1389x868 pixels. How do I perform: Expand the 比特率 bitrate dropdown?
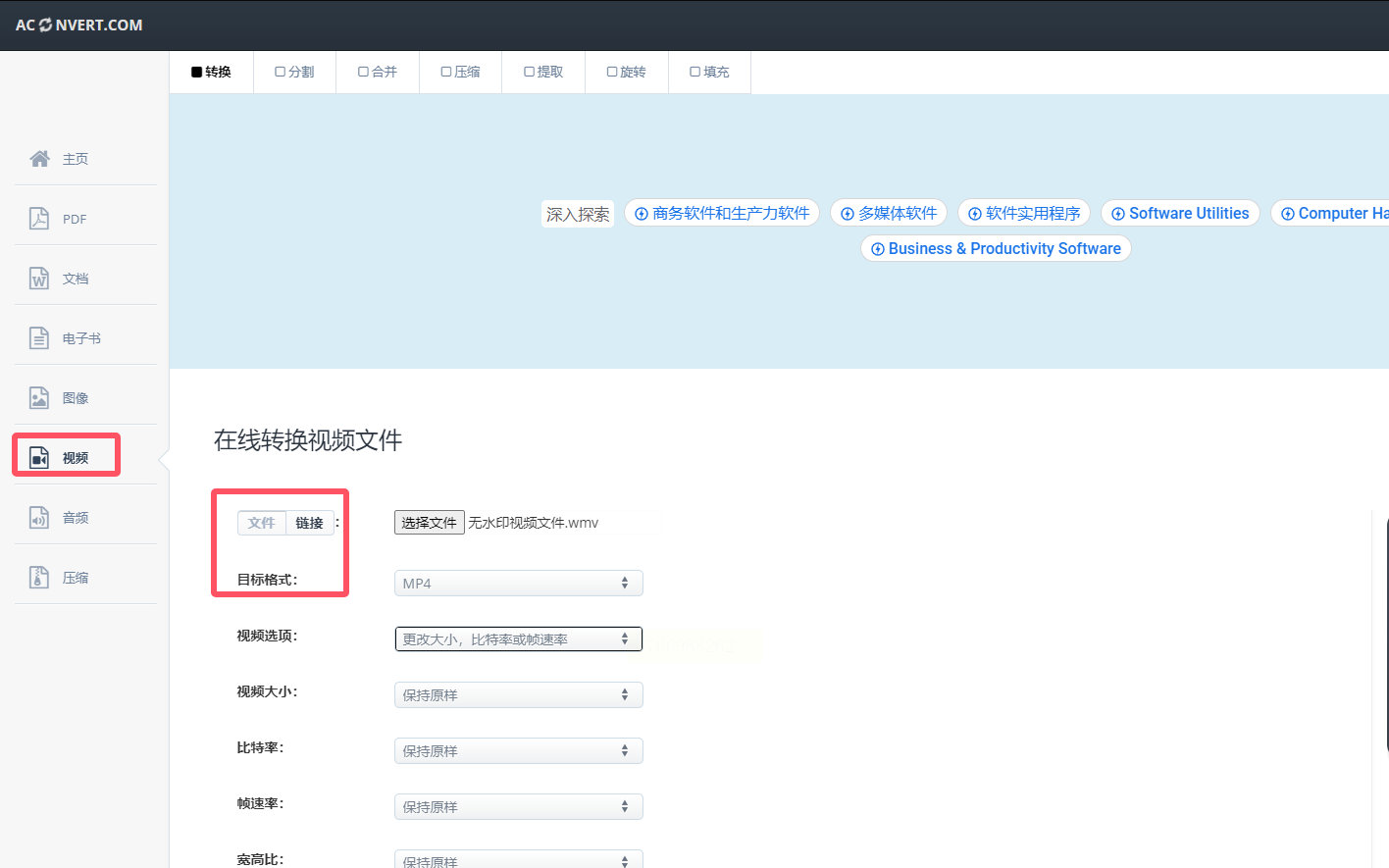[x=518, y=751]
